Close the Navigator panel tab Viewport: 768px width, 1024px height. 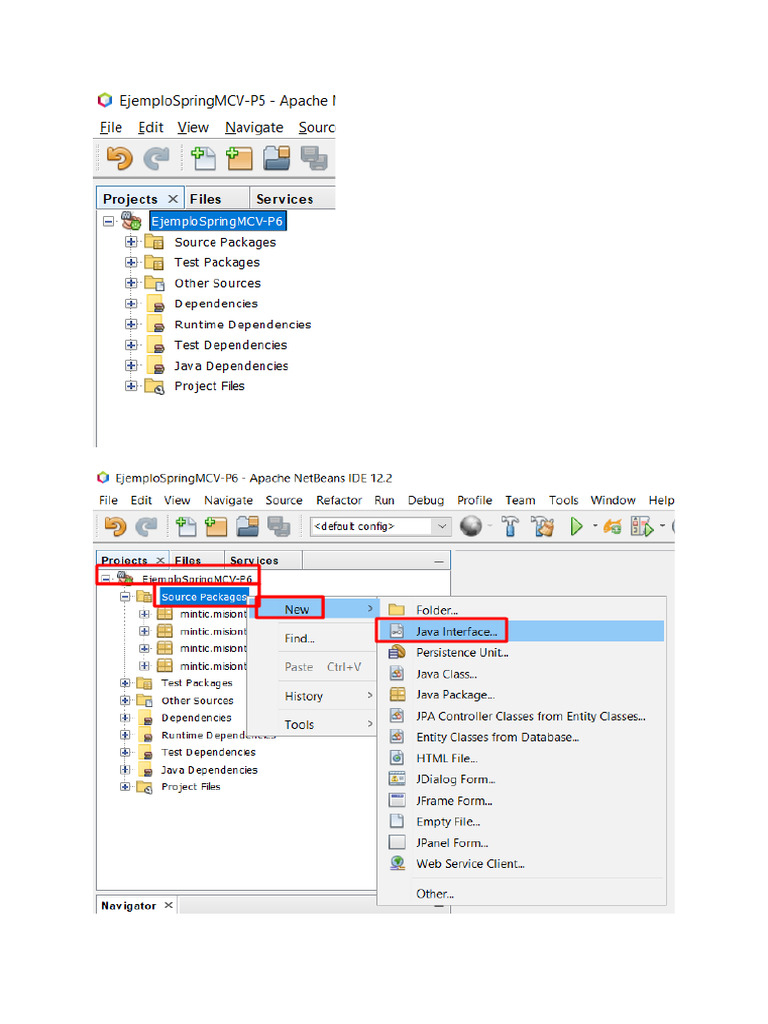click(168, 905)
